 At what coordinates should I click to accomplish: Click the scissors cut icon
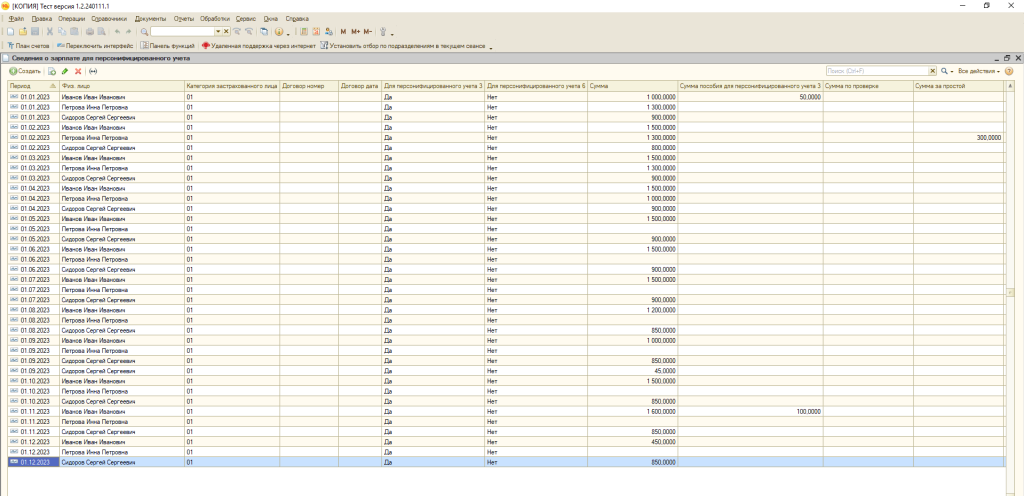tap(49, 32)
